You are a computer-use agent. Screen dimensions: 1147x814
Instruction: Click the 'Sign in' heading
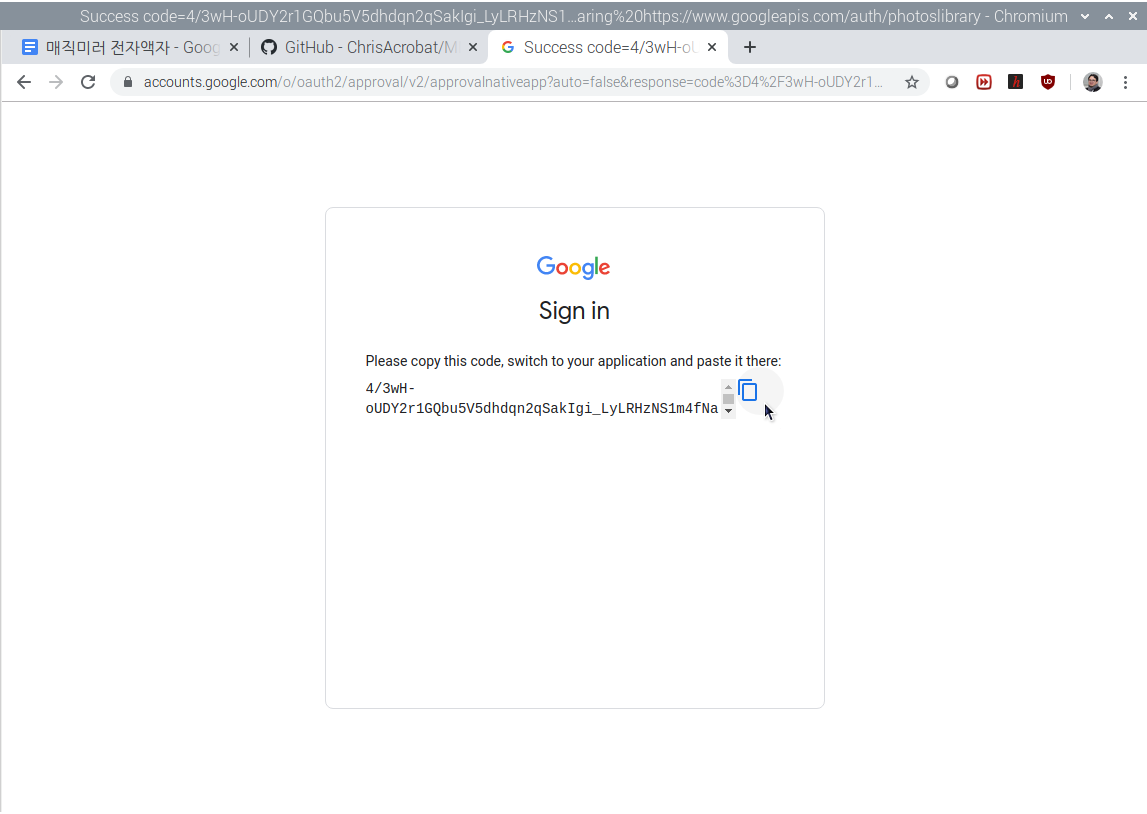tap(574, 311)
